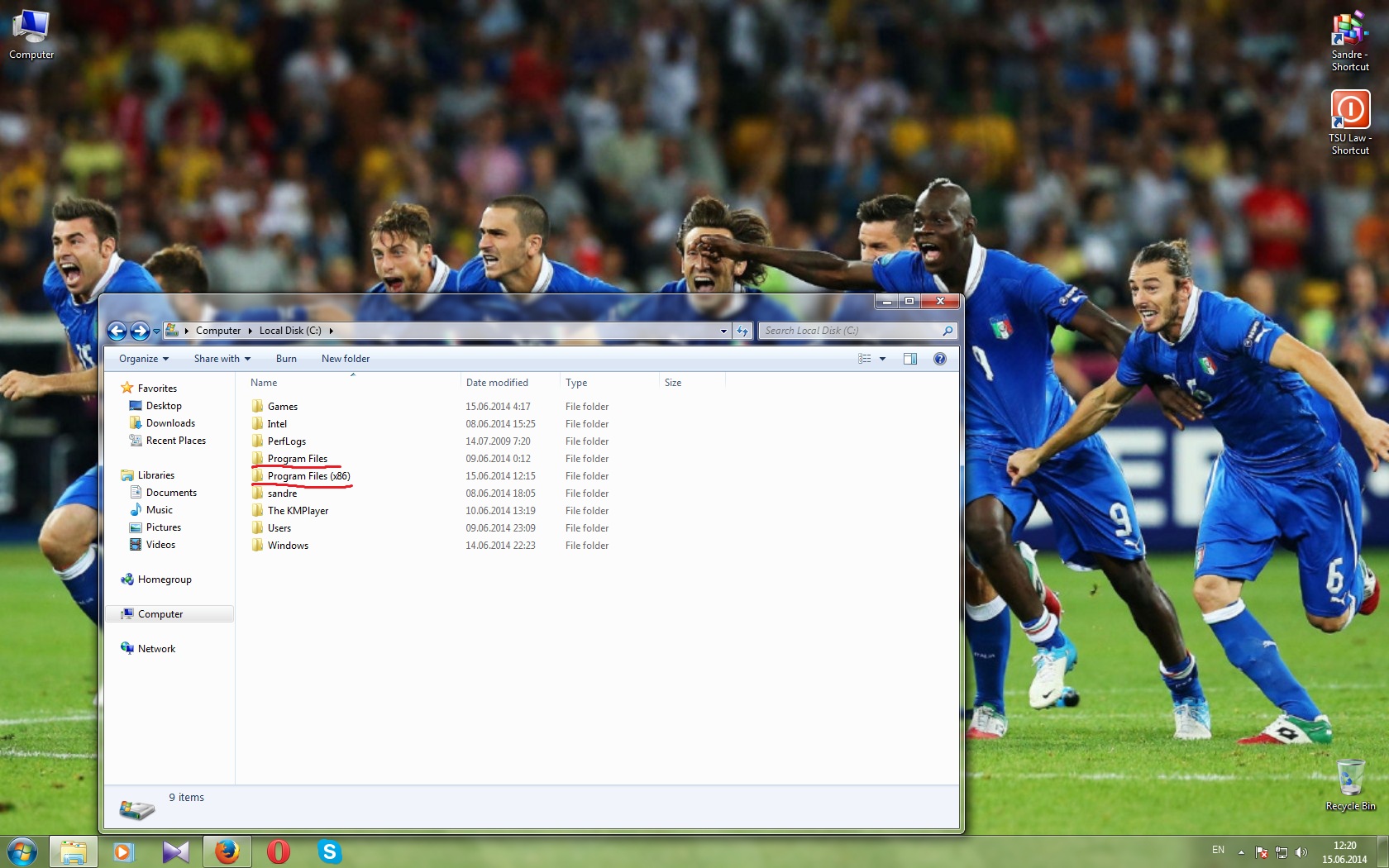Refresh the Local Disk (C:) address bar
Viewport: 1389px width, 868px height.
coord(742,331)
